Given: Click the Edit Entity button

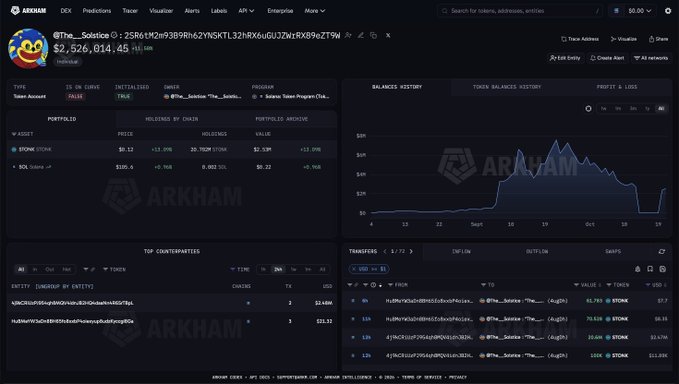Looking at the screenshot, I should [x=565, y=58].
